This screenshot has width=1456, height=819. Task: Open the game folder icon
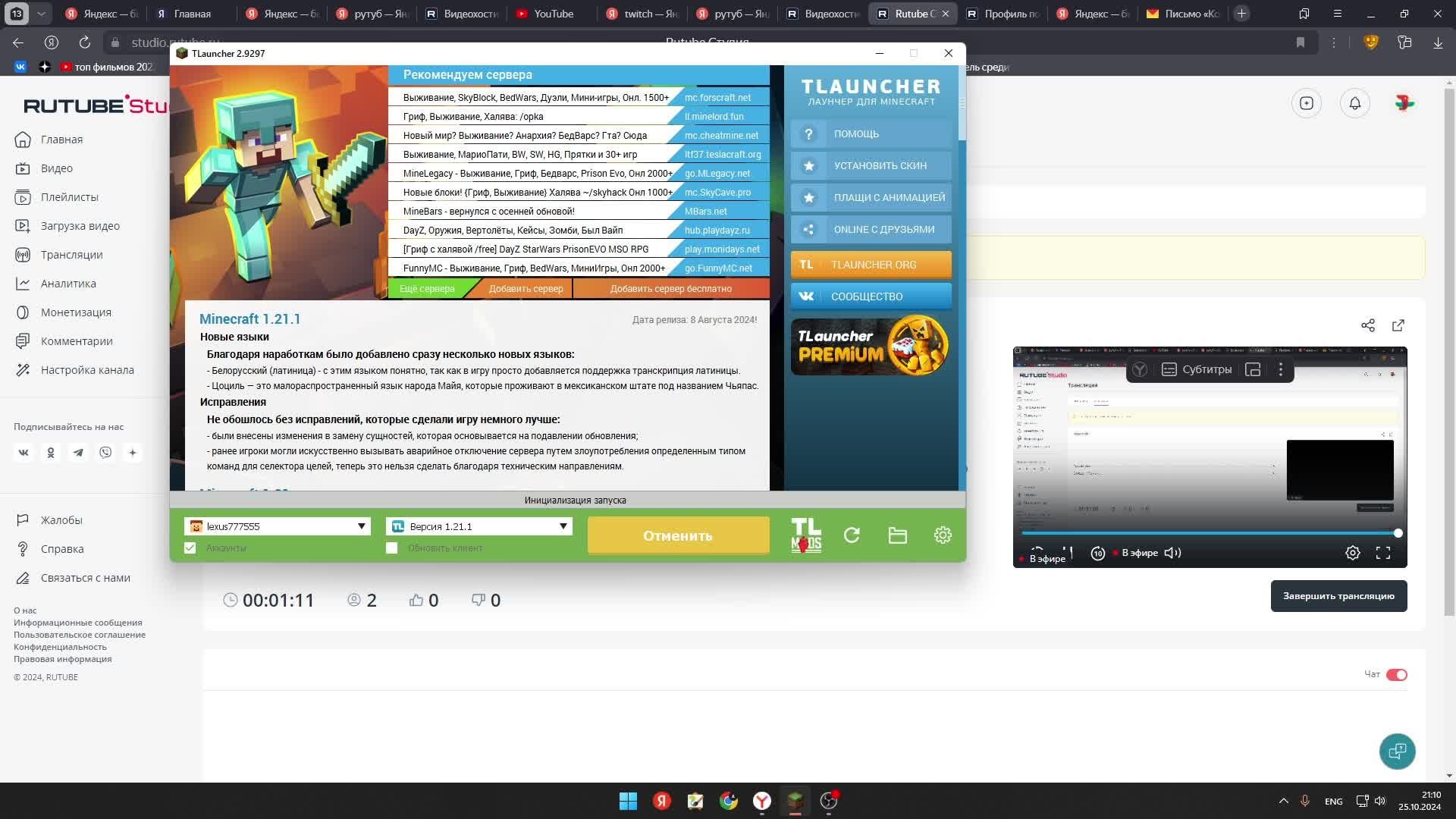coord(897,535)
